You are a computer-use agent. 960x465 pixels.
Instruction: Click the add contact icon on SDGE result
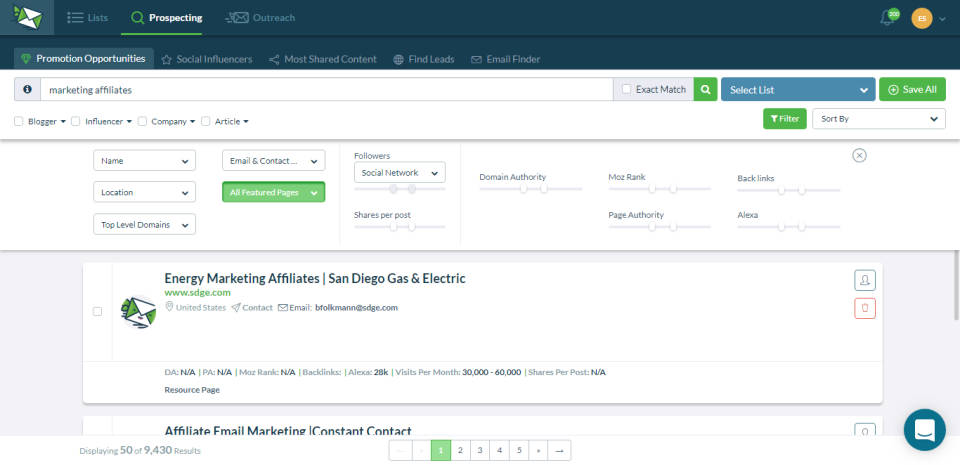864,280
